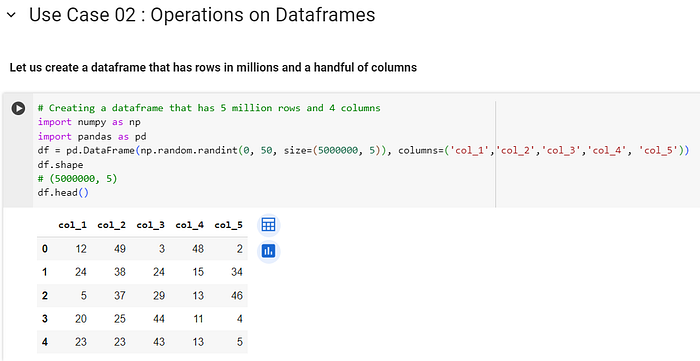The width and height of the screenshot is (700, 361).
Task: Click the 'col_5' column header
Action: coord(229,225)
